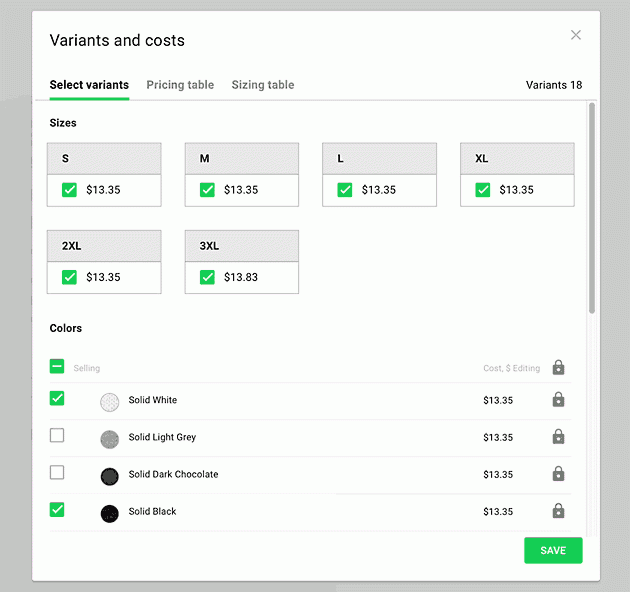Unlock cost editing for Solid Light Grey

(558, 436)
